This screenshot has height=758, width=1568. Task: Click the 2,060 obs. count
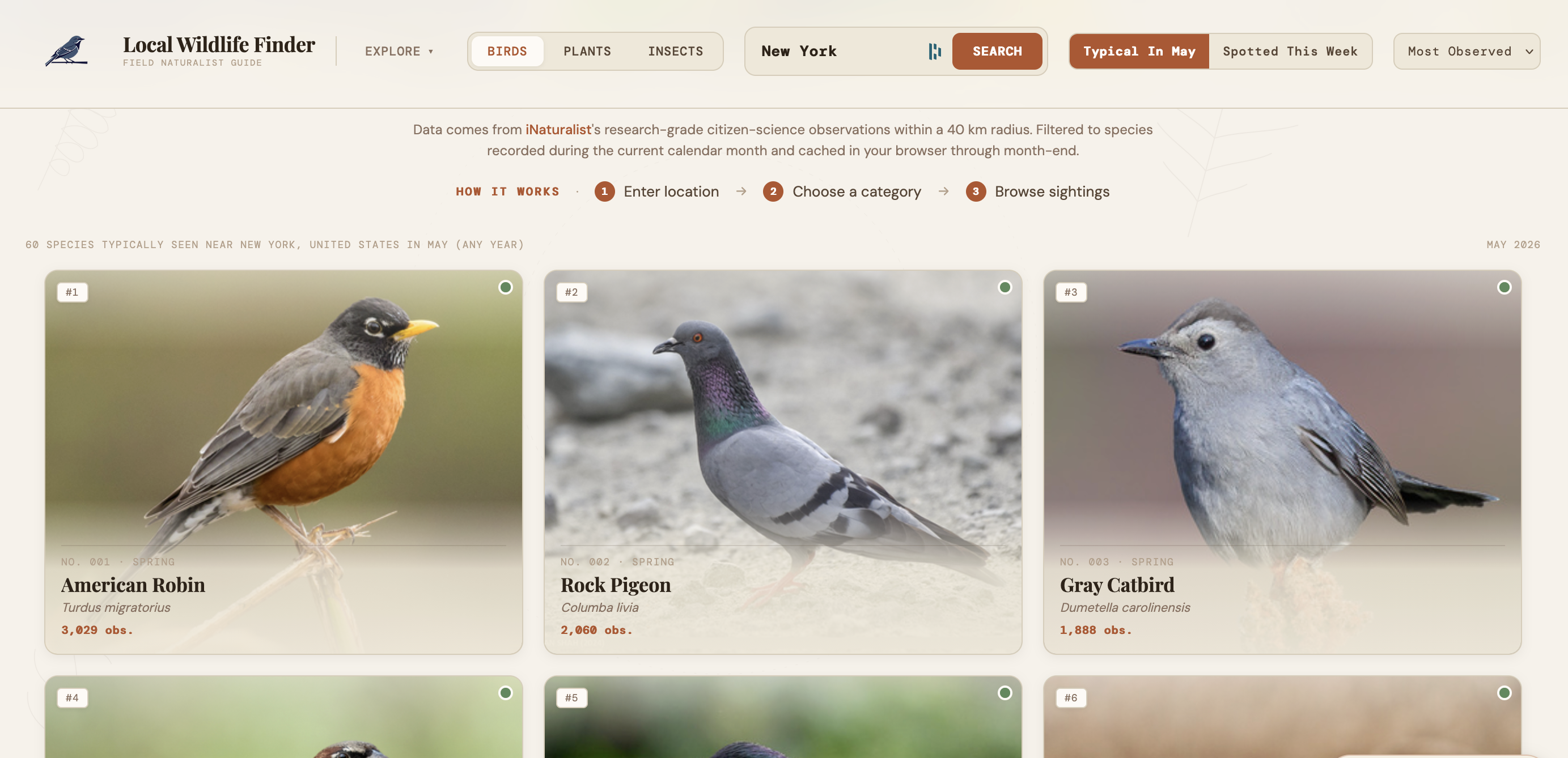tap(596, 629)
